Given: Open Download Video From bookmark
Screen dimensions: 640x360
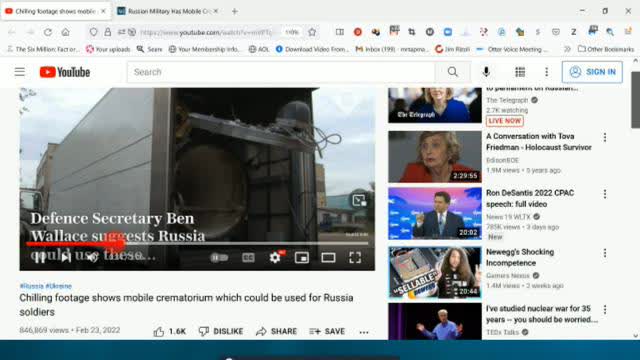Looking at the screenshot, I should click(x=312, y=49).
